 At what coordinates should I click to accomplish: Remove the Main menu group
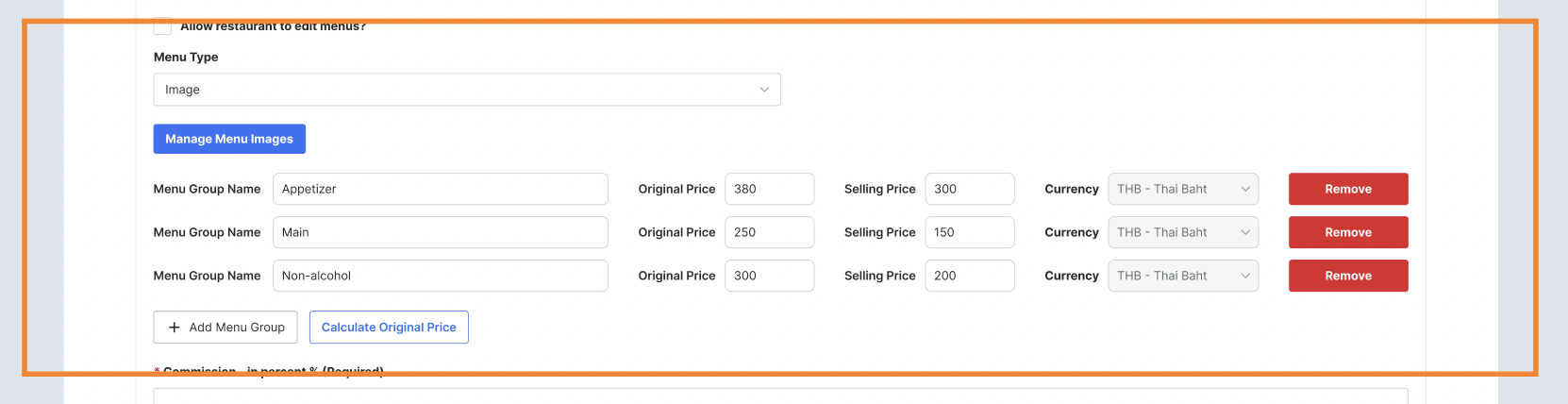(1348, 232)
